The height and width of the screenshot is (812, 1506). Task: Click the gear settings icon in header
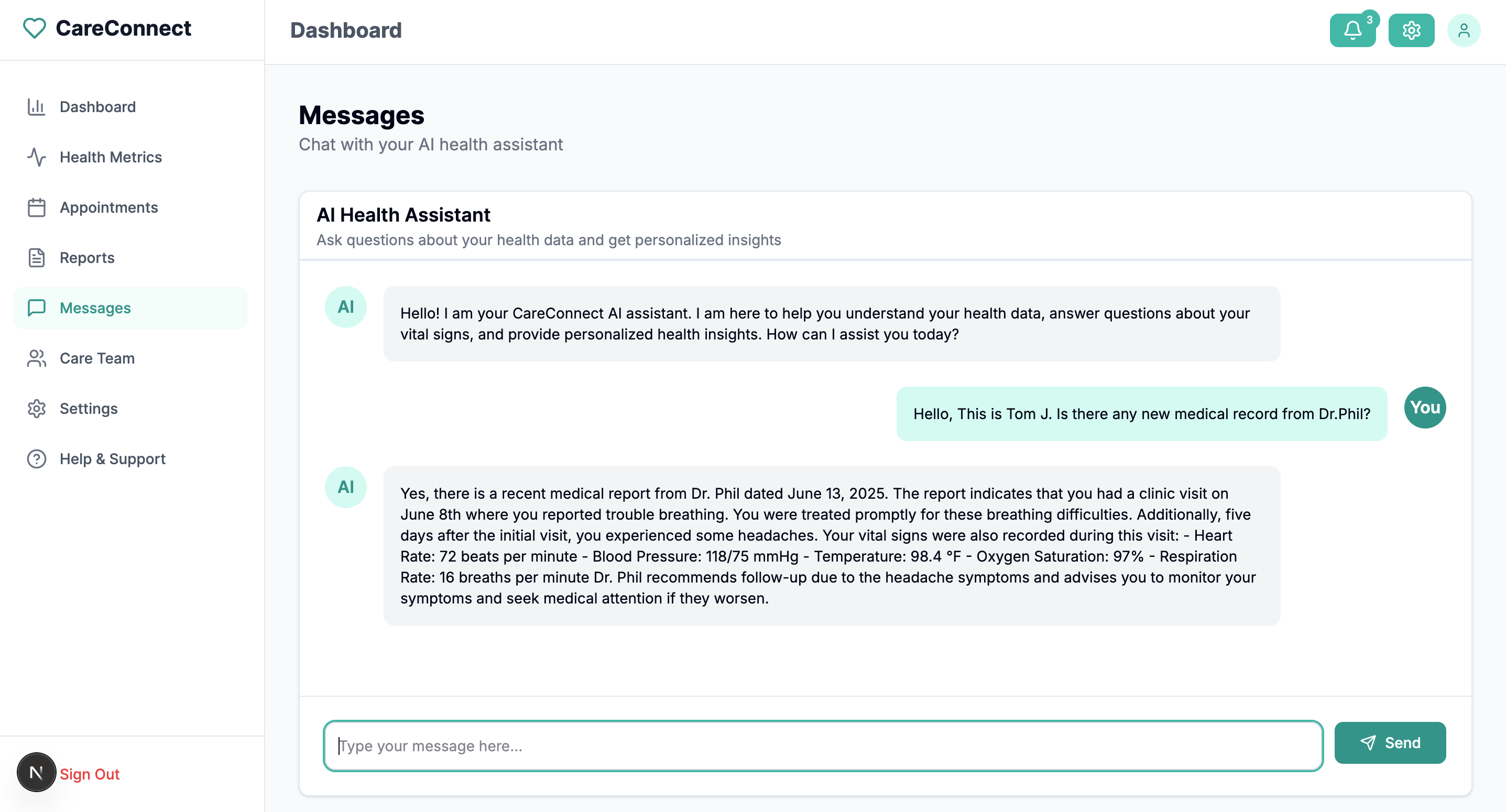1411,30
